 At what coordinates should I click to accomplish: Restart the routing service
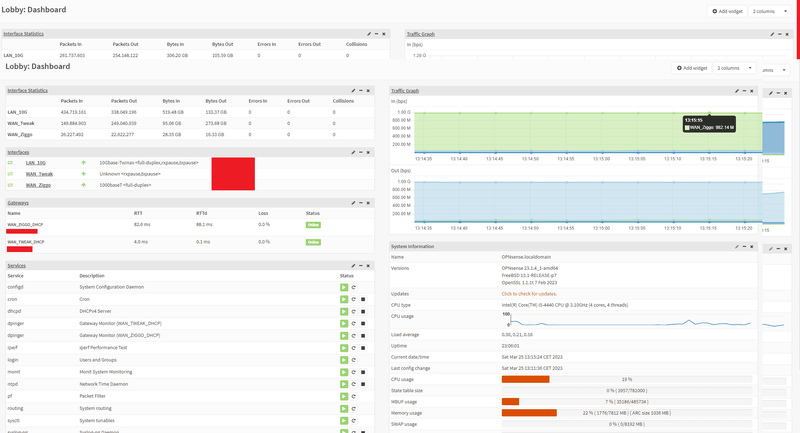[354, 409]
